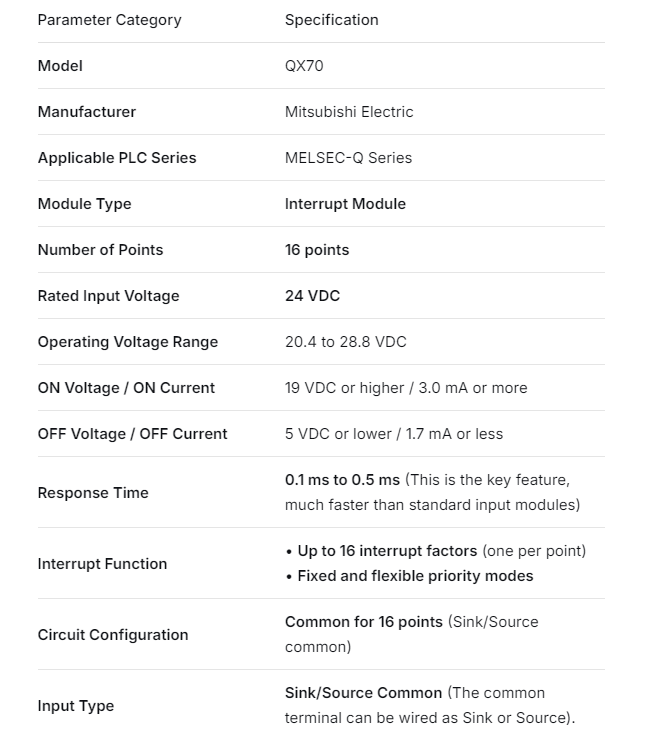
Task: Select the QX70 model value
Action: click(304, 66)
